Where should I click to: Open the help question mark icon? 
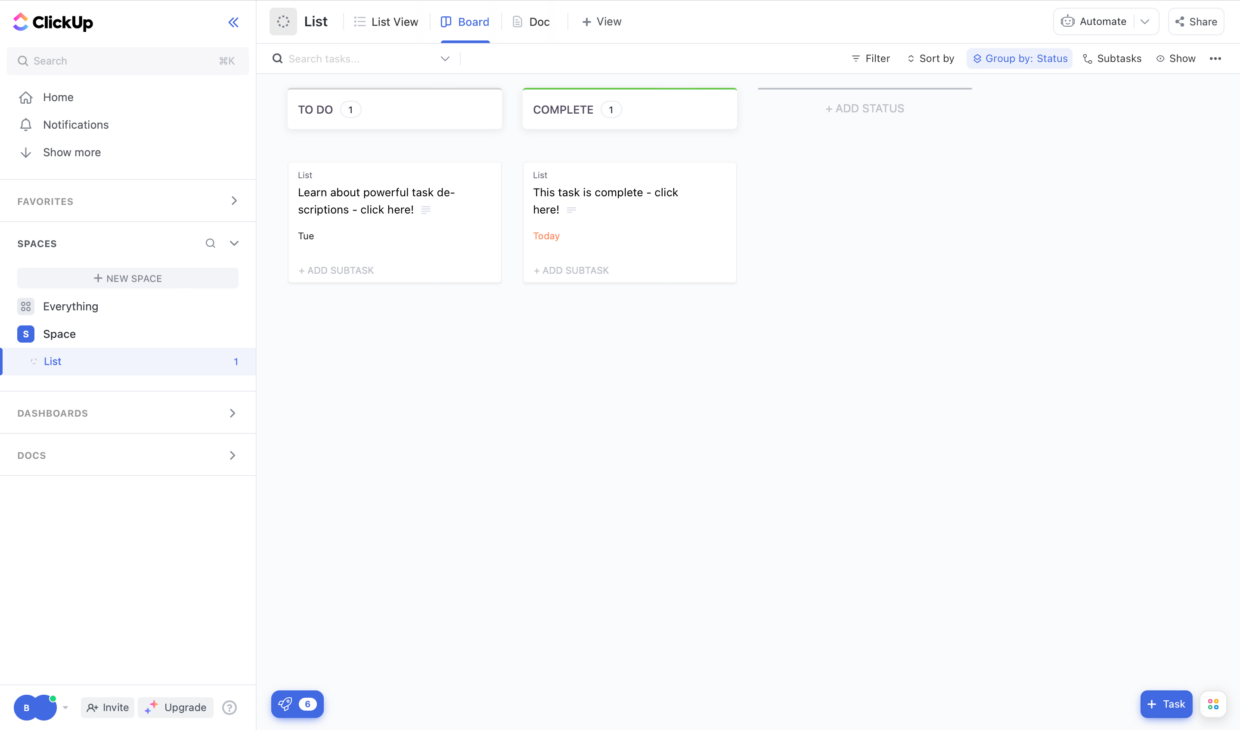tap(229, 707)
